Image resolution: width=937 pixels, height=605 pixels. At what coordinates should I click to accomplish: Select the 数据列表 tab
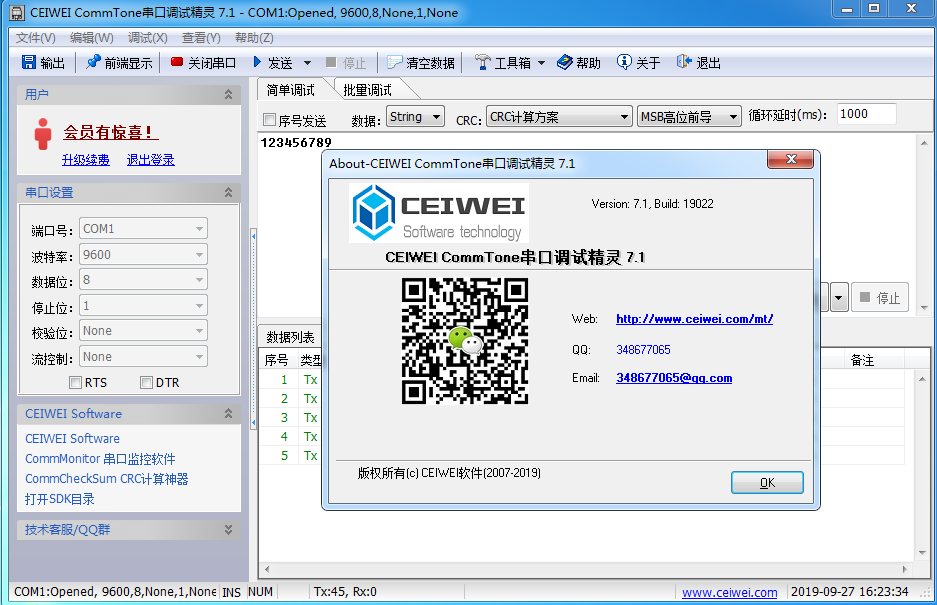click(x=290, y=337)
